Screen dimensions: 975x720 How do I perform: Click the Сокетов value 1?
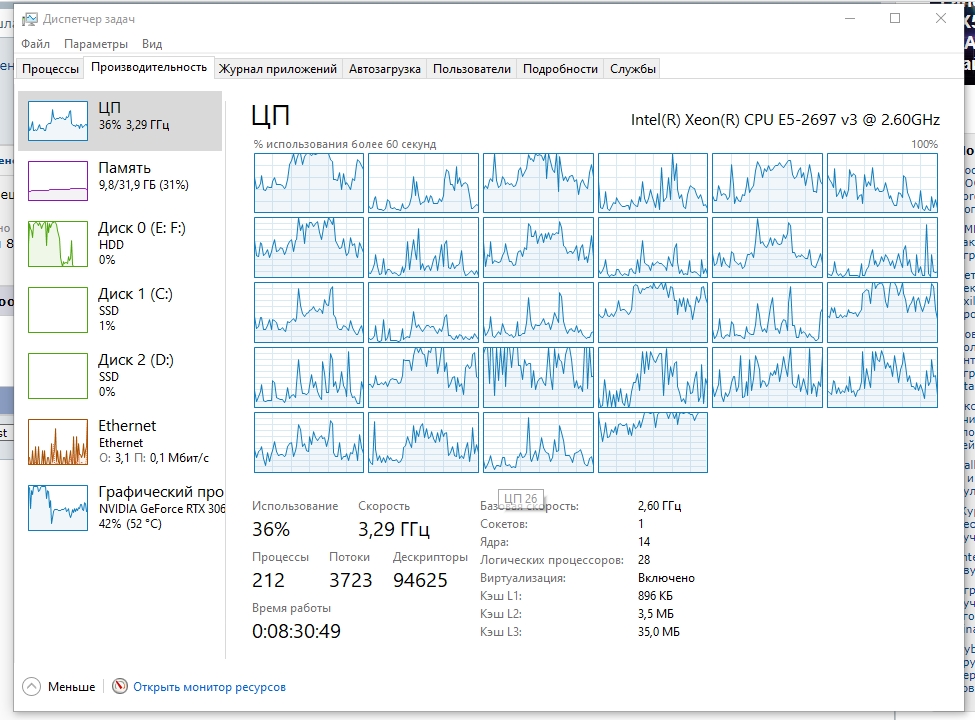click(640, 524)
